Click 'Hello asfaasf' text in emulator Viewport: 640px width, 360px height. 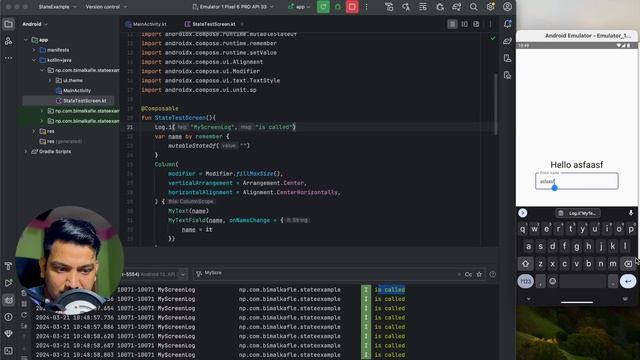(576, 165)
